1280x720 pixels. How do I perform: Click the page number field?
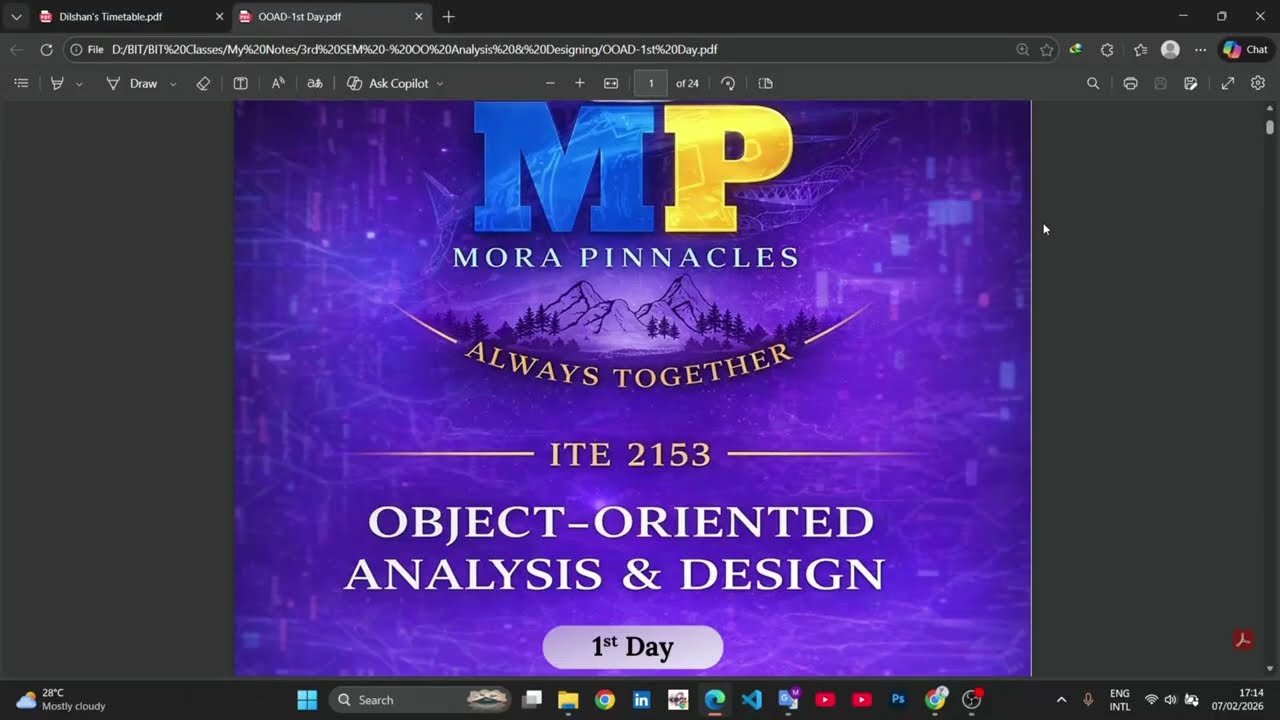[x=651, y=83]
